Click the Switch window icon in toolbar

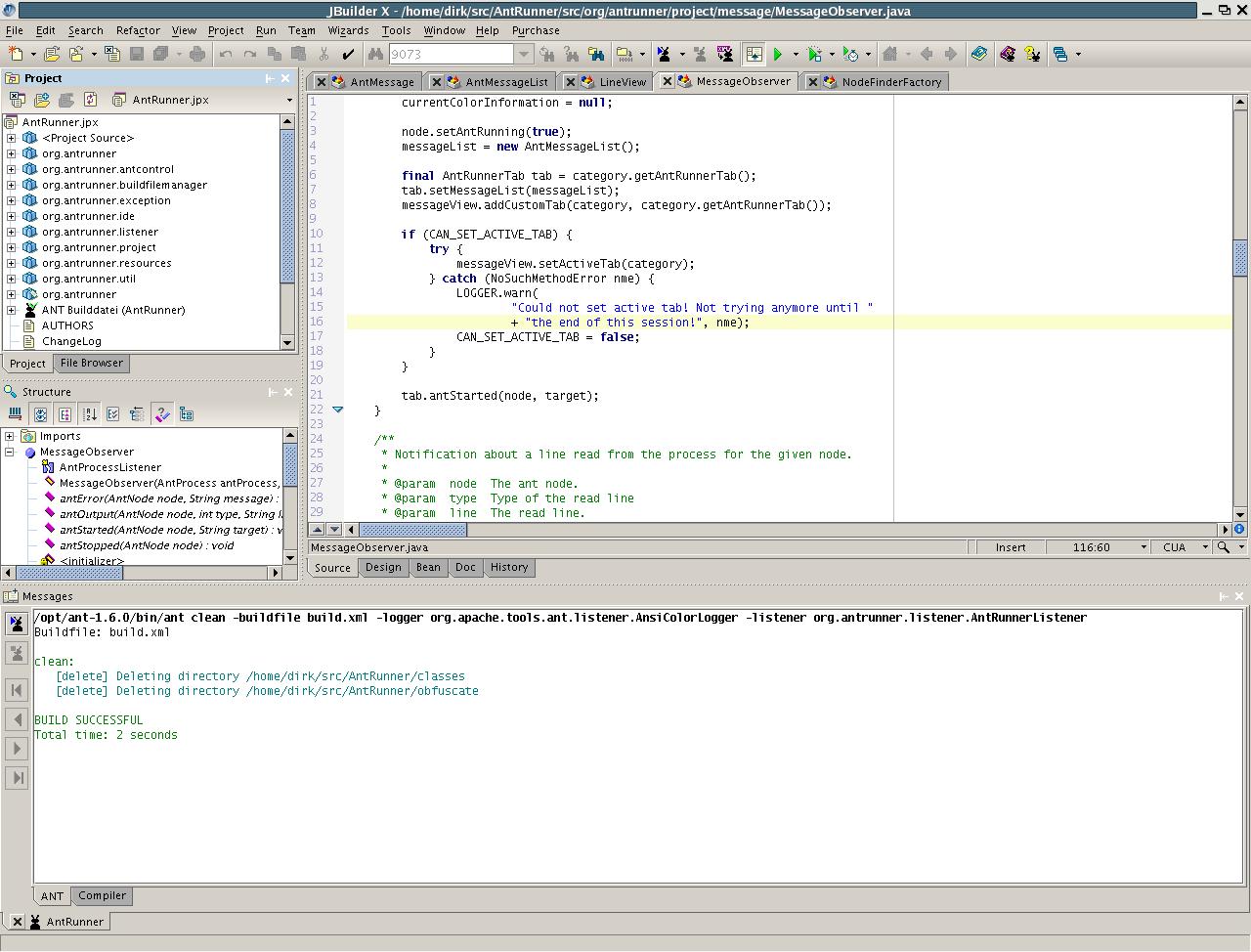1060,54
